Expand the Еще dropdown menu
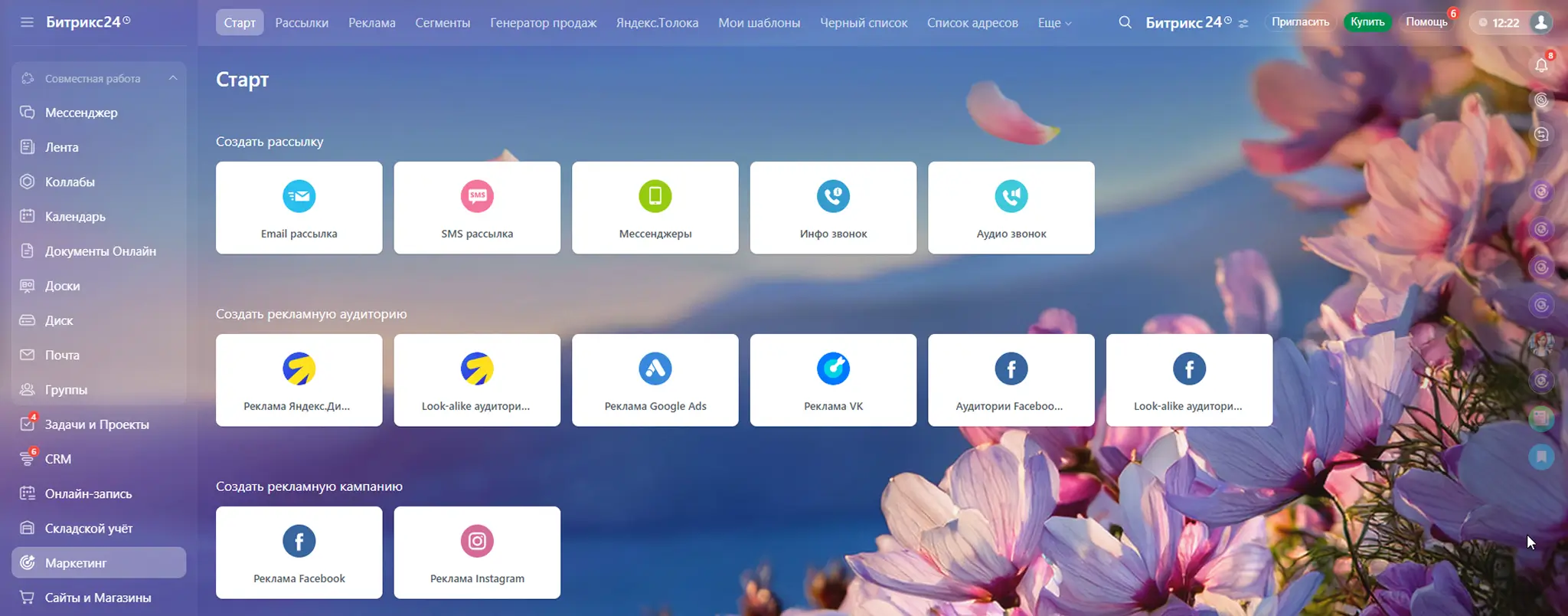Screen dimensions: 1568x616 coord(1054,23)
